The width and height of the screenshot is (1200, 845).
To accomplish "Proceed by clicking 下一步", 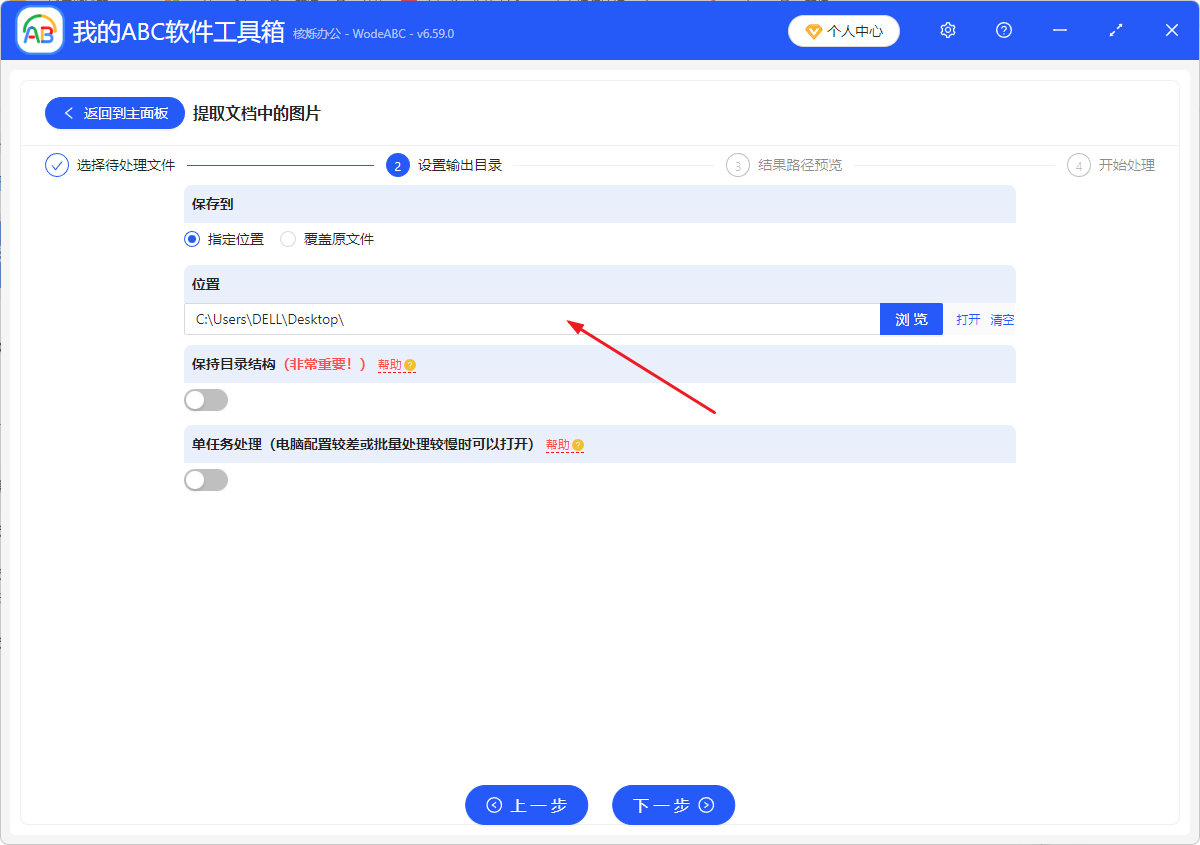I will [x=673, y=805].
